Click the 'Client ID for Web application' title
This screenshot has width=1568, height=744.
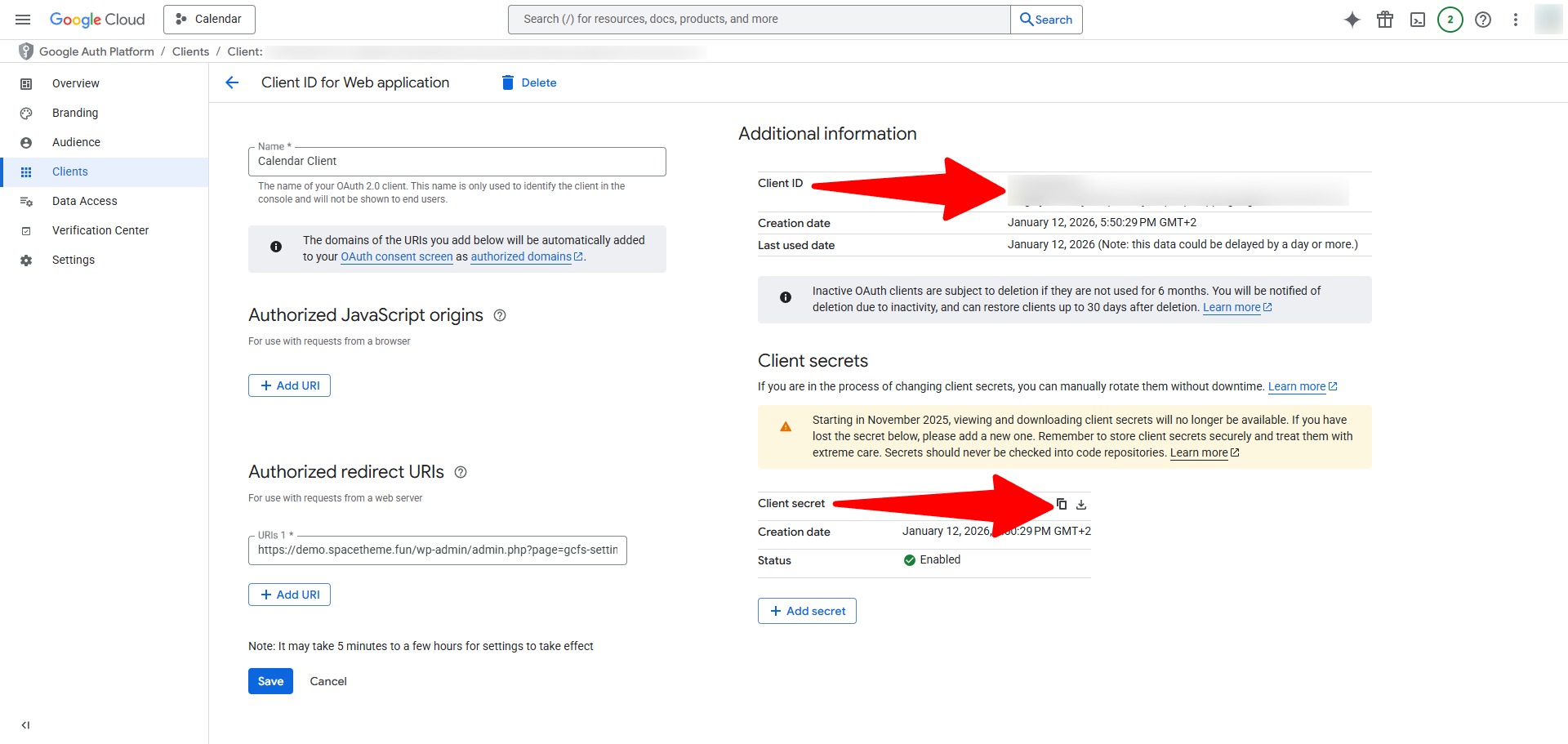coord(355,82)
